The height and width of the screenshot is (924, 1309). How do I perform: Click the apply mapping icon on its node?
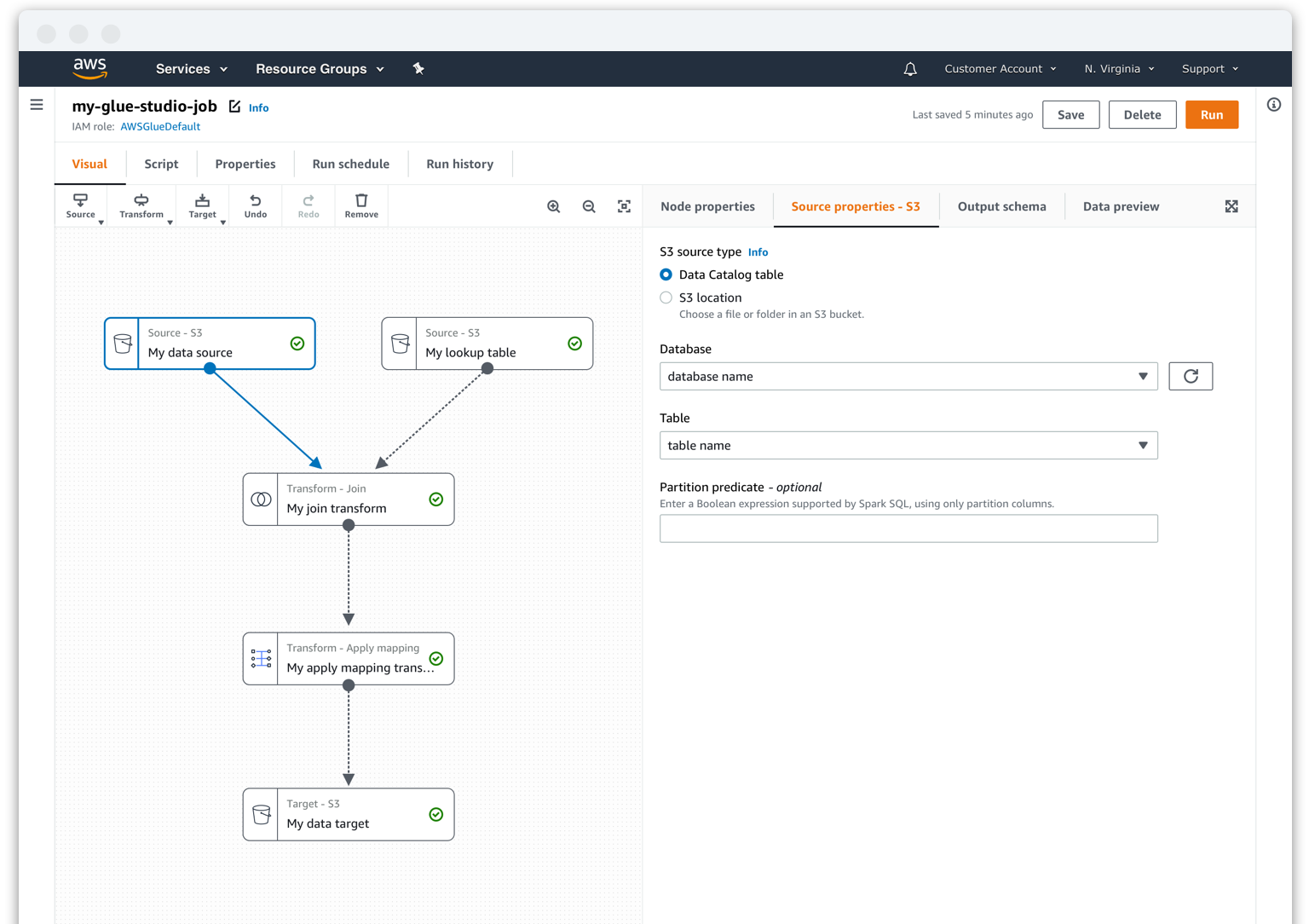(x=262, y=658)
